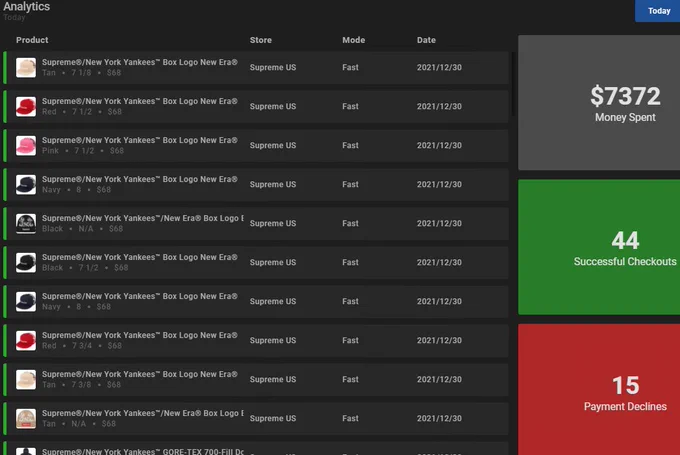Click 'Pink • 7 1/2 • $68' details
Screen dimensions: 680x455
click(83, 151)
